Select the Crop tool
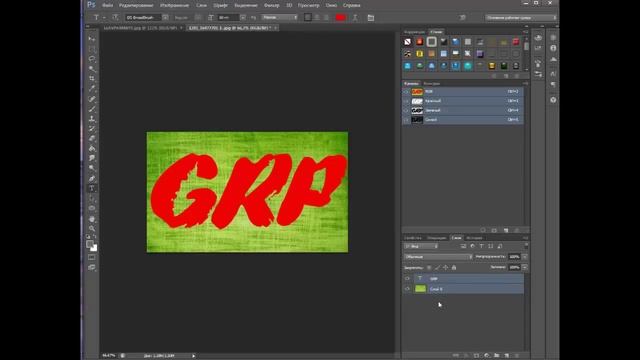Image resolution: width=640 pixels, height=360 pixels. 92,78
